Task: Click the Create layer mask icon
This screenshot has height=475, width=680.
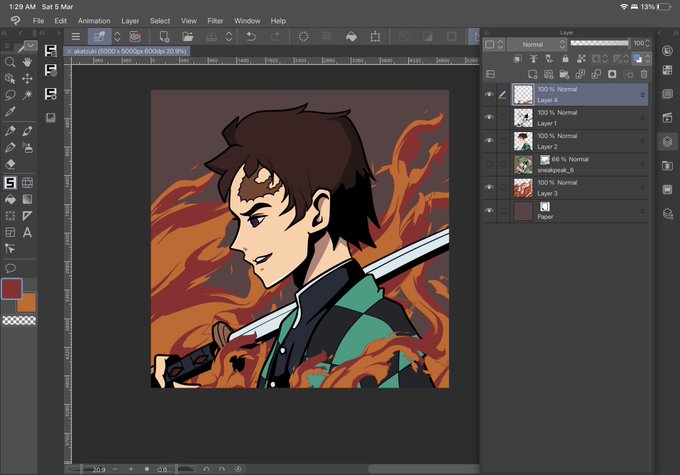Action: 612,74
